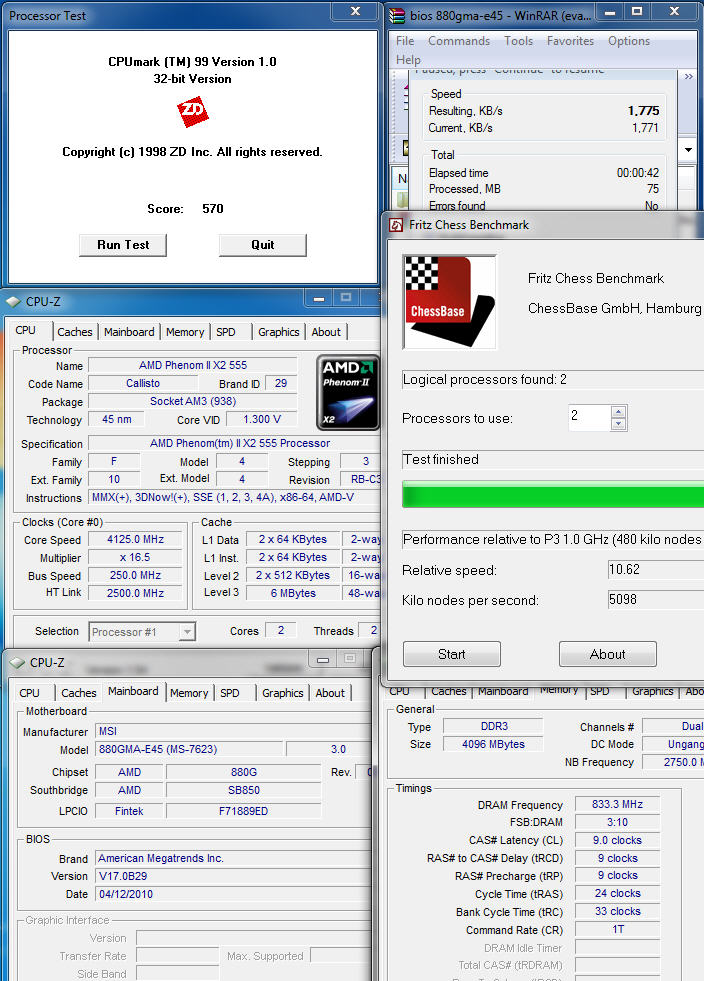
Task: Click the Multiplier value x 16.5
Action: click(x=135, y=557)
